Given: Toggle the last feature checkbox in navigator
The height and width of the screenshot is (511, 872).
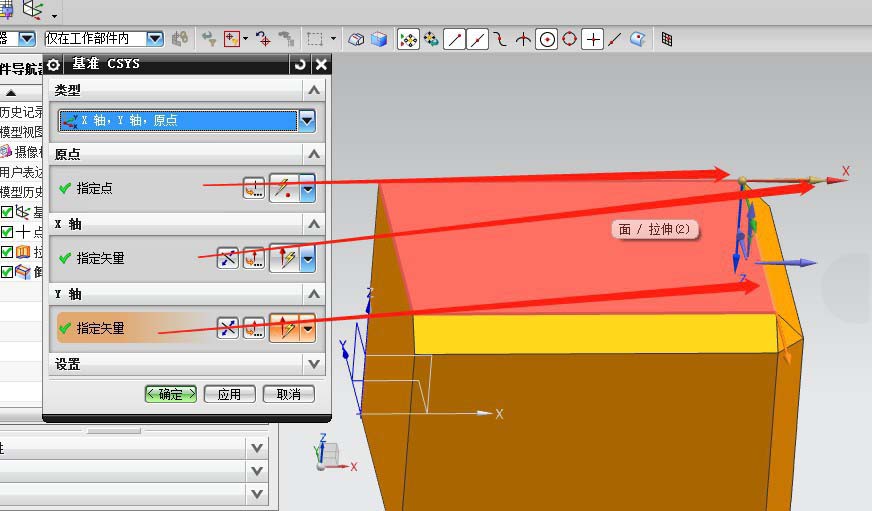Looking at the screenshot, I should [x=7, y=271].
